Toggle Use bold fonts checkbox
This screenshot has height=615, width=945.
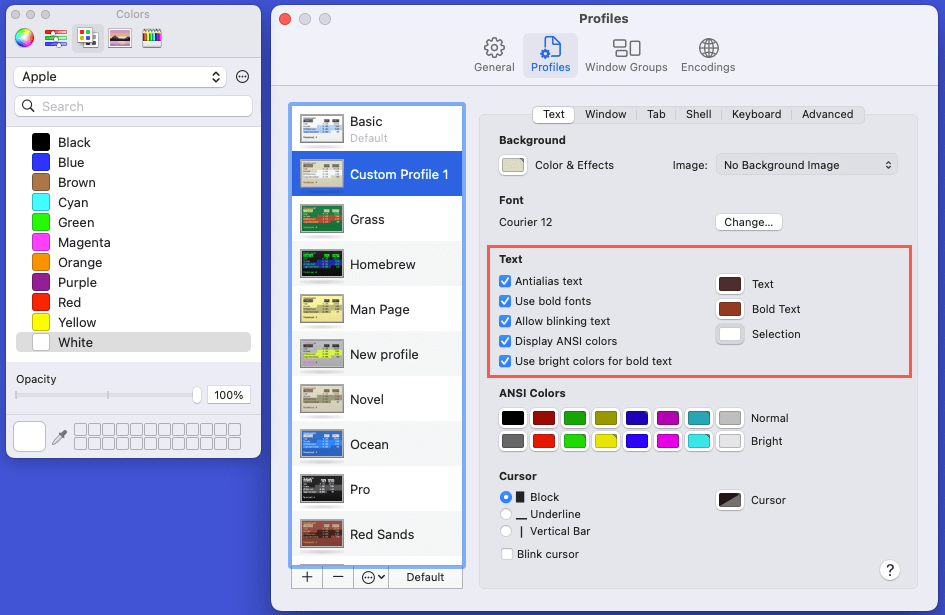coord(505,301)
